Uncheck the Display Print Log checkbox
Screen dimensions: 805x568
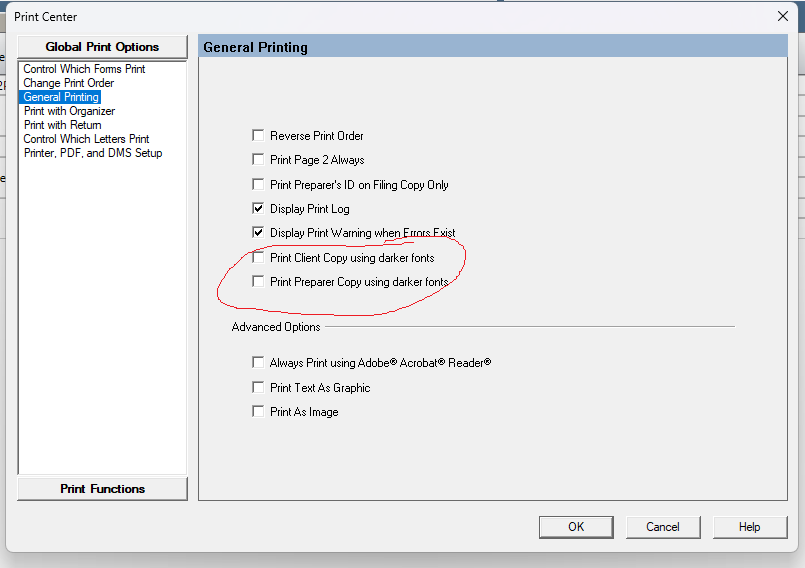(259, 209)
